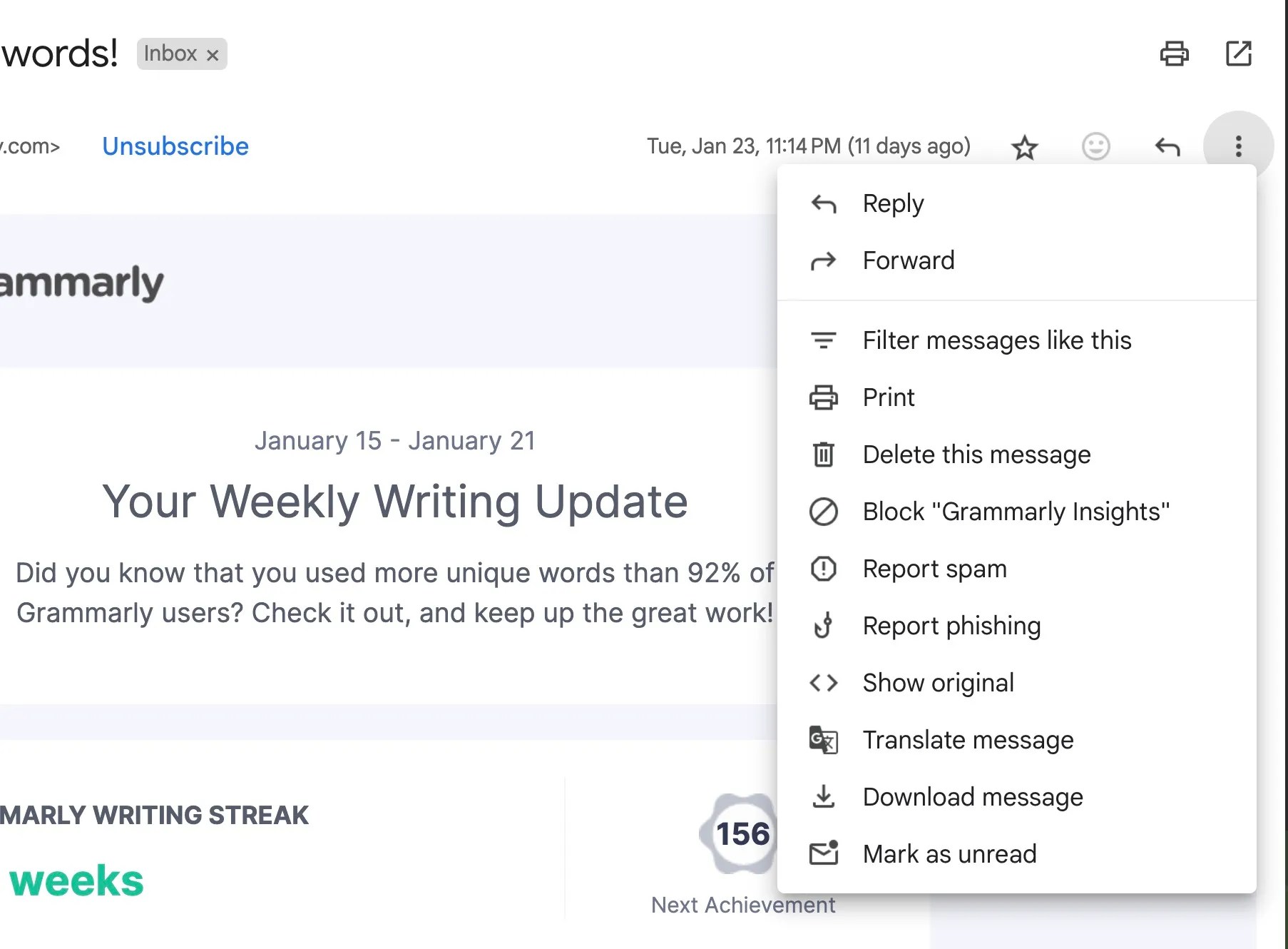Open the three-dot more options menu
The image size is (1288, 949).
pyautogui.click(x=1239, y=146)
